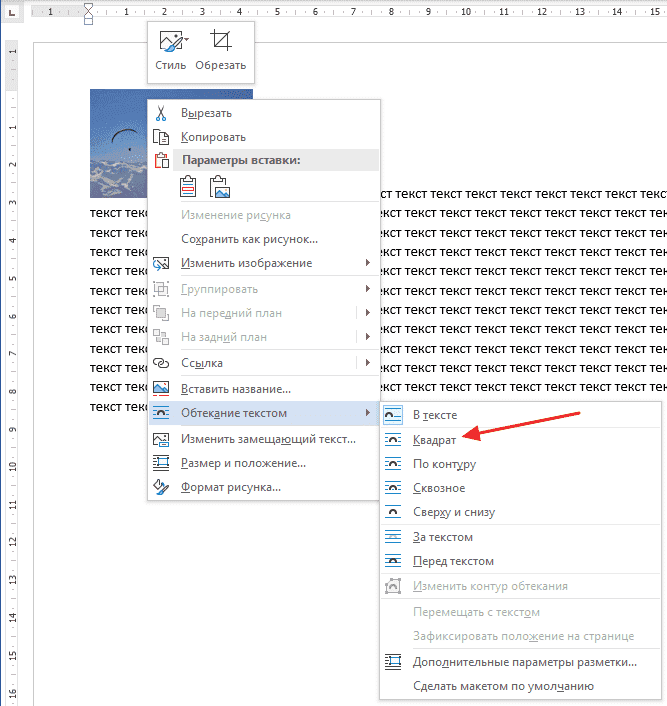The image size is (667, 706).
Task: Click the Copy (Копировать) icon
Action: (x=161, y=137)
